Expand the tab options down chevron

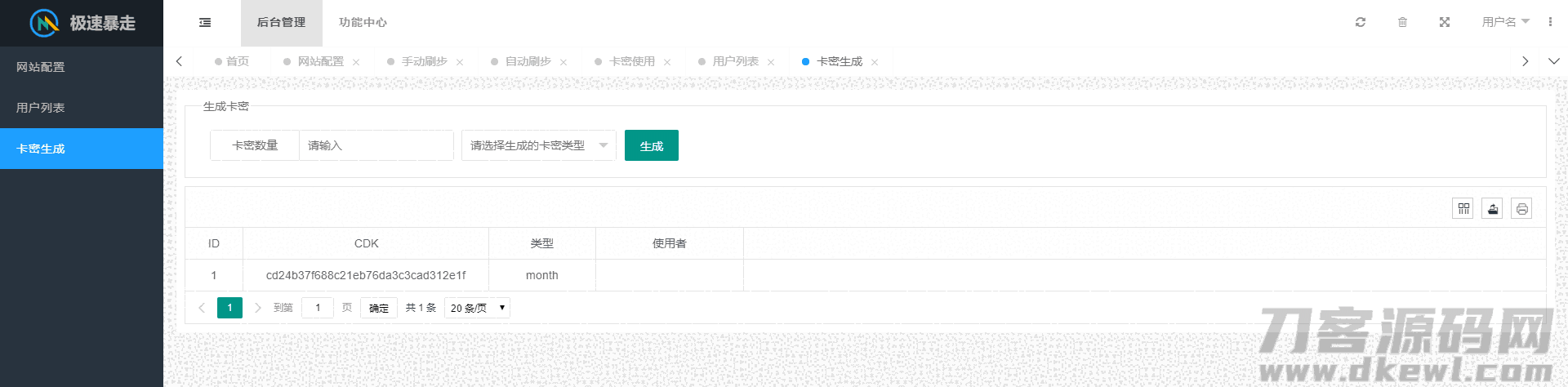[1553, 61]
